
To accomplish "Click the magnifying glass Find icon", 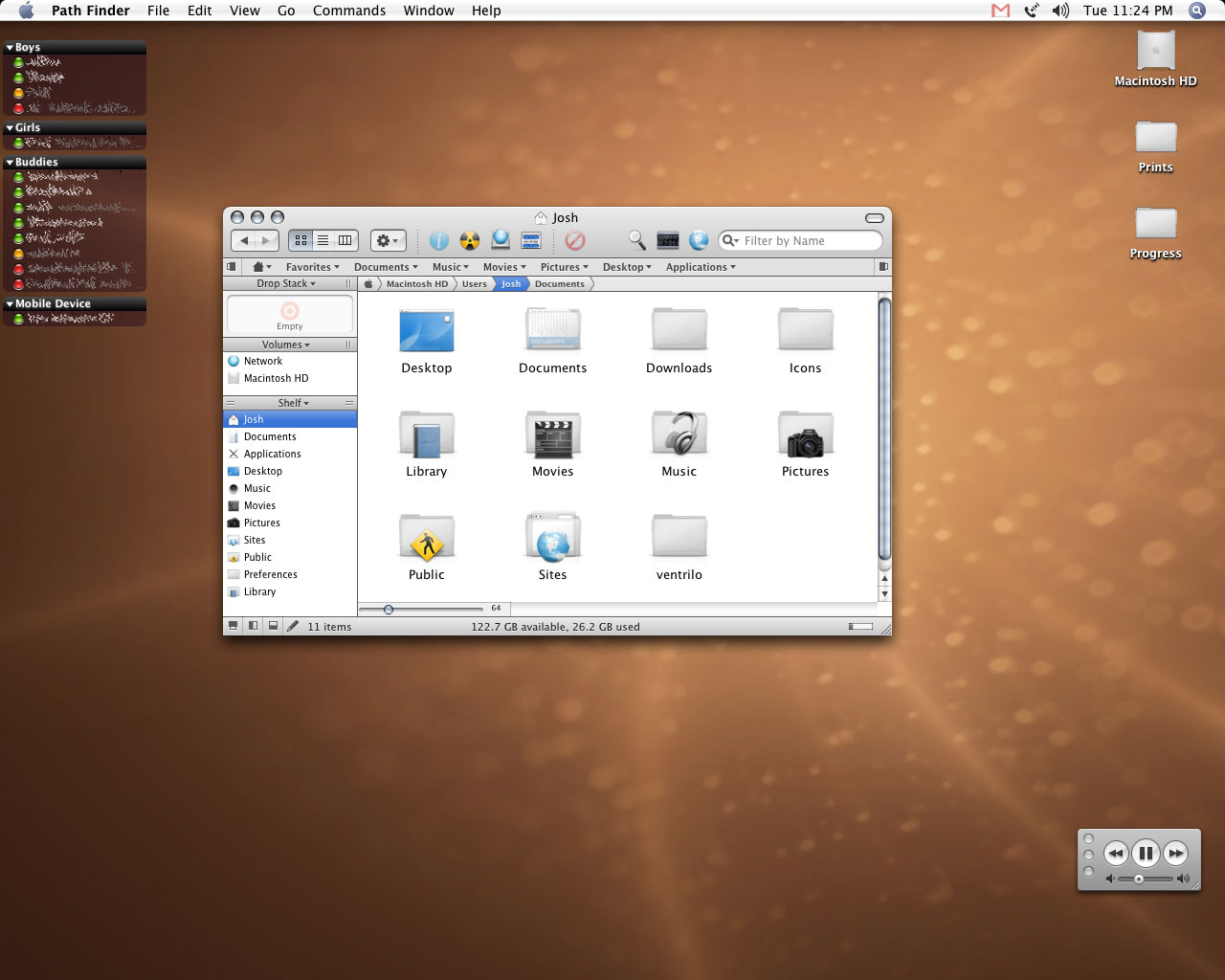I will point(636,240).
